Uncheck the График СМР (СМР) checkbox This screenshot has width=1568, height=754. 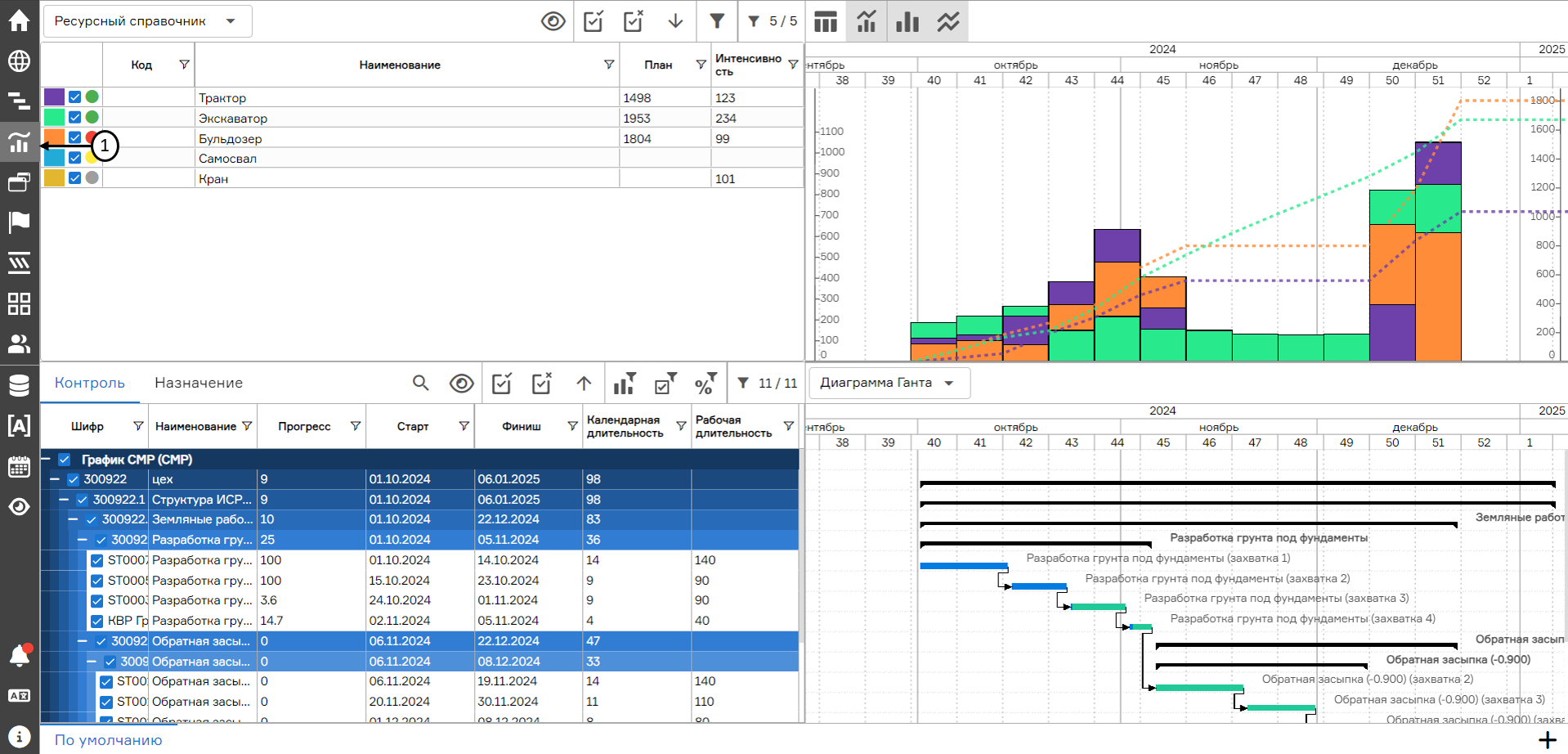(x=65, y=460)
